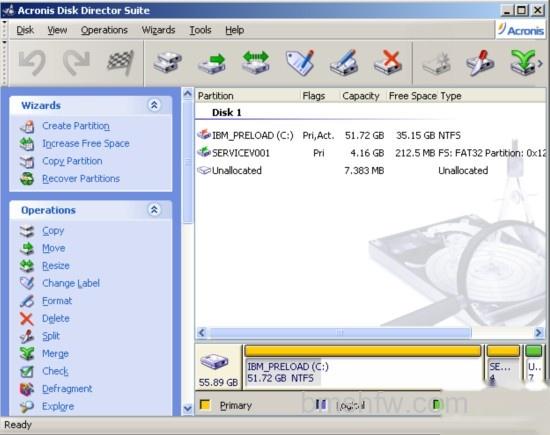The image size is (550, 435).
Task: Open the Tools menu
Action: pos(200,30)
